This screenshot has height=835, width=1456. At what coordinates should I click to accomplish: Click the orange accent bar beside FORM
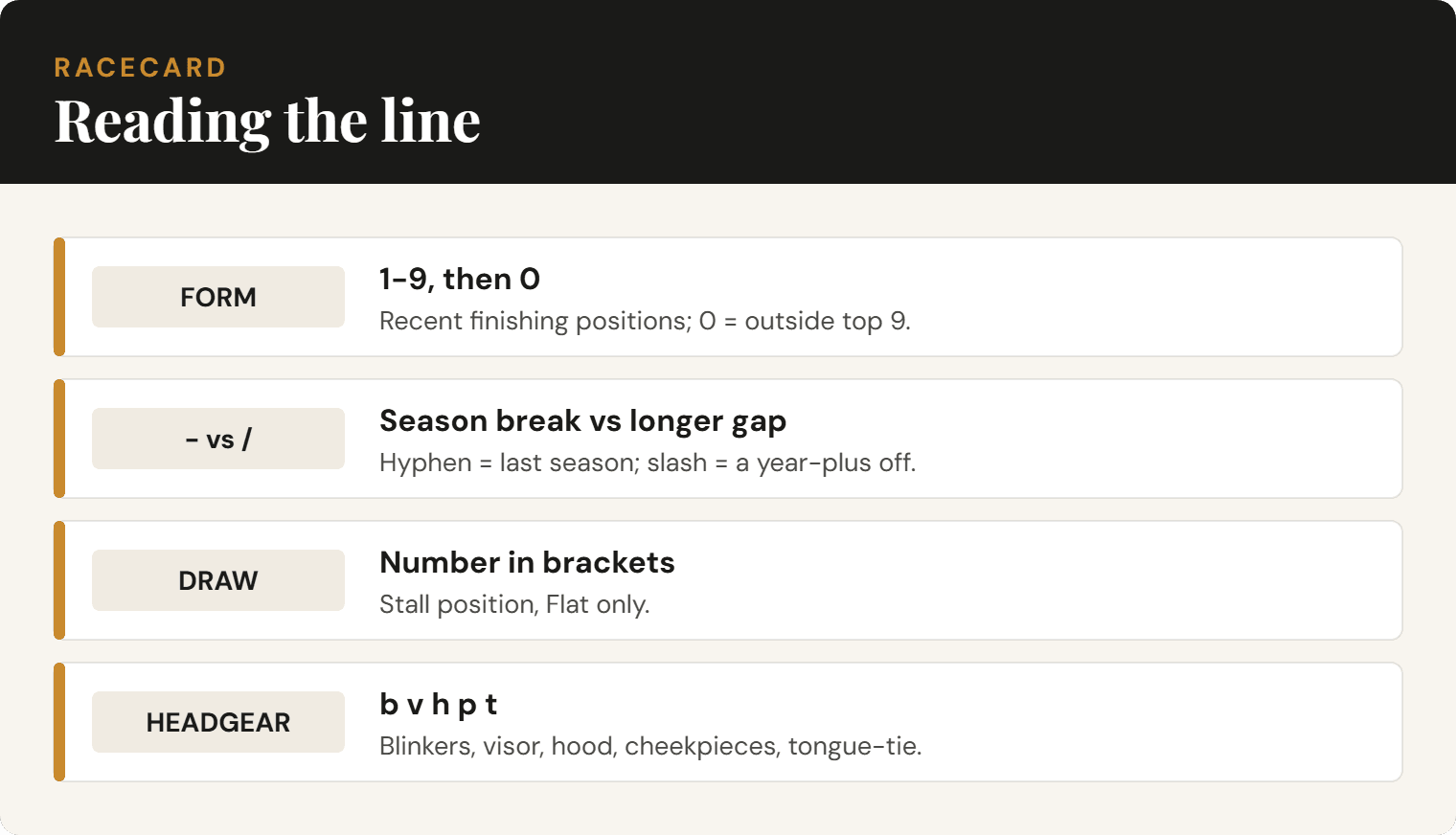pyautogui.click(x=59, y=297)
